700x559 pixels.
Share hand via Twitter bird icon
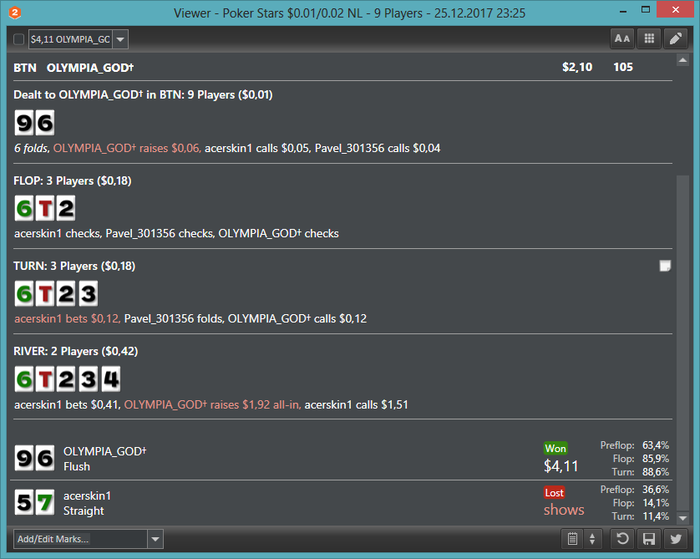click(x=675, y=539)
